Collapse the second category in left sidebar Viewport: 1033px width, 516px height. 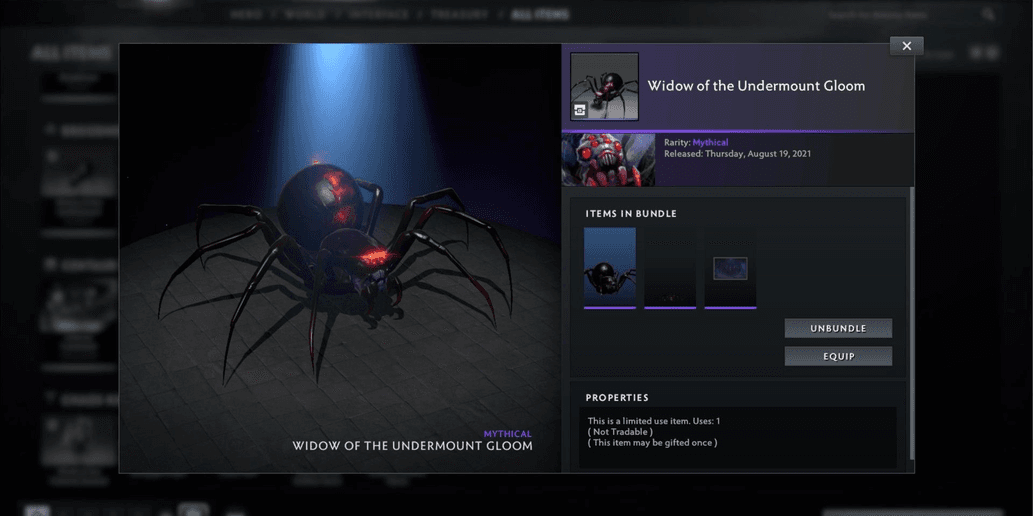tap(50, 264)
